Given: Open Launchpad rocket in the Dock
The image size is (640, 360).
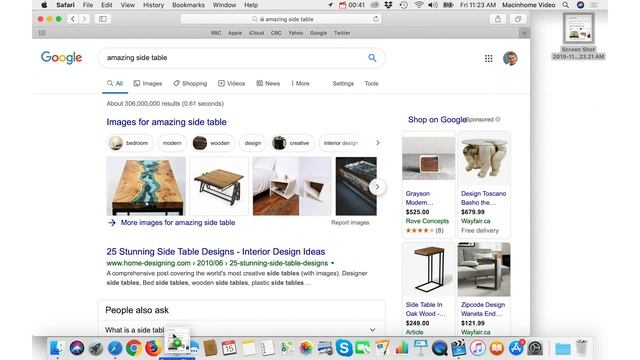Looking at the screenshot, I should tap(96, 348).
